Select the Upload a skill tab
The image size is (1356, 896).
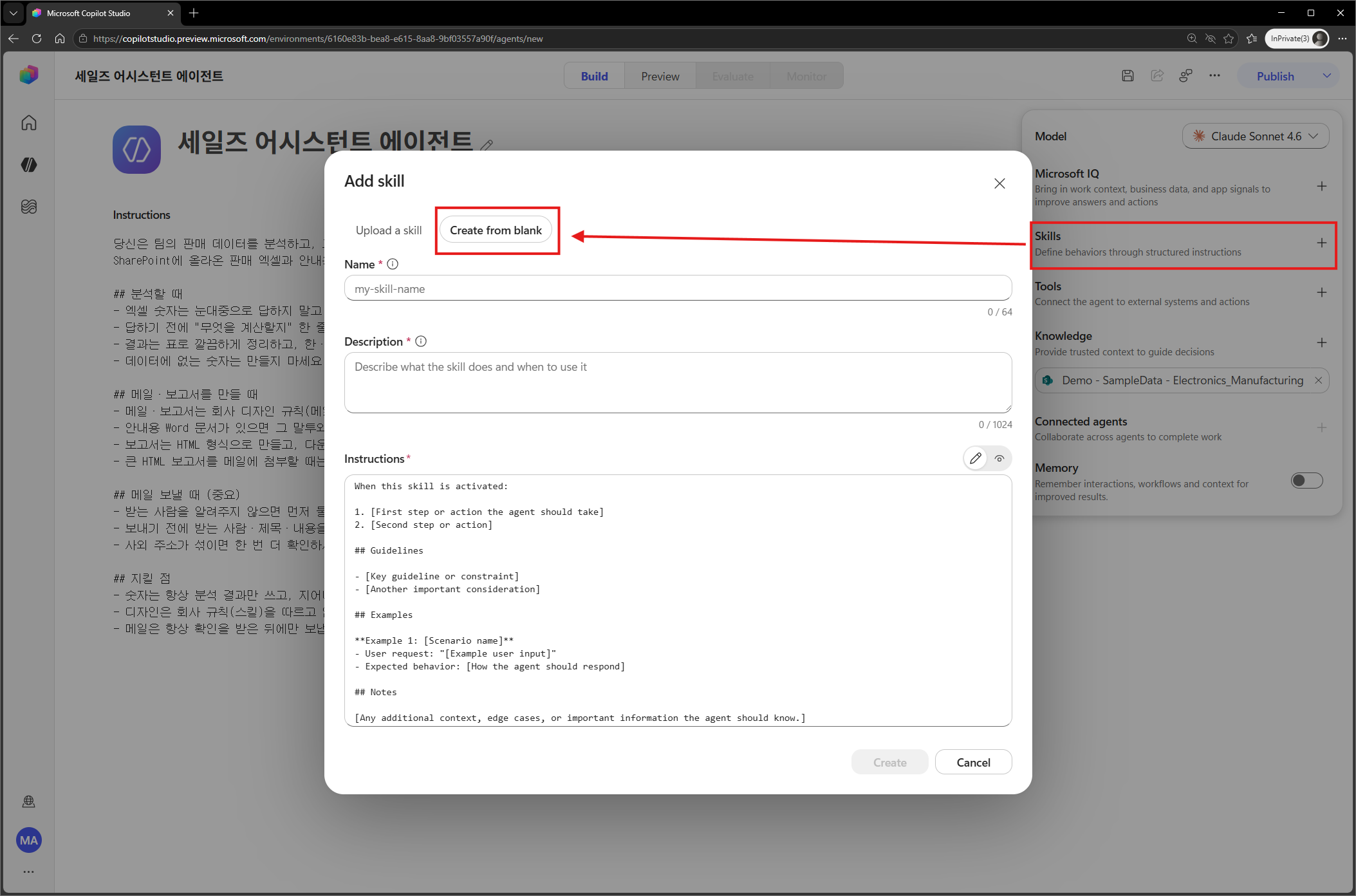389,230
